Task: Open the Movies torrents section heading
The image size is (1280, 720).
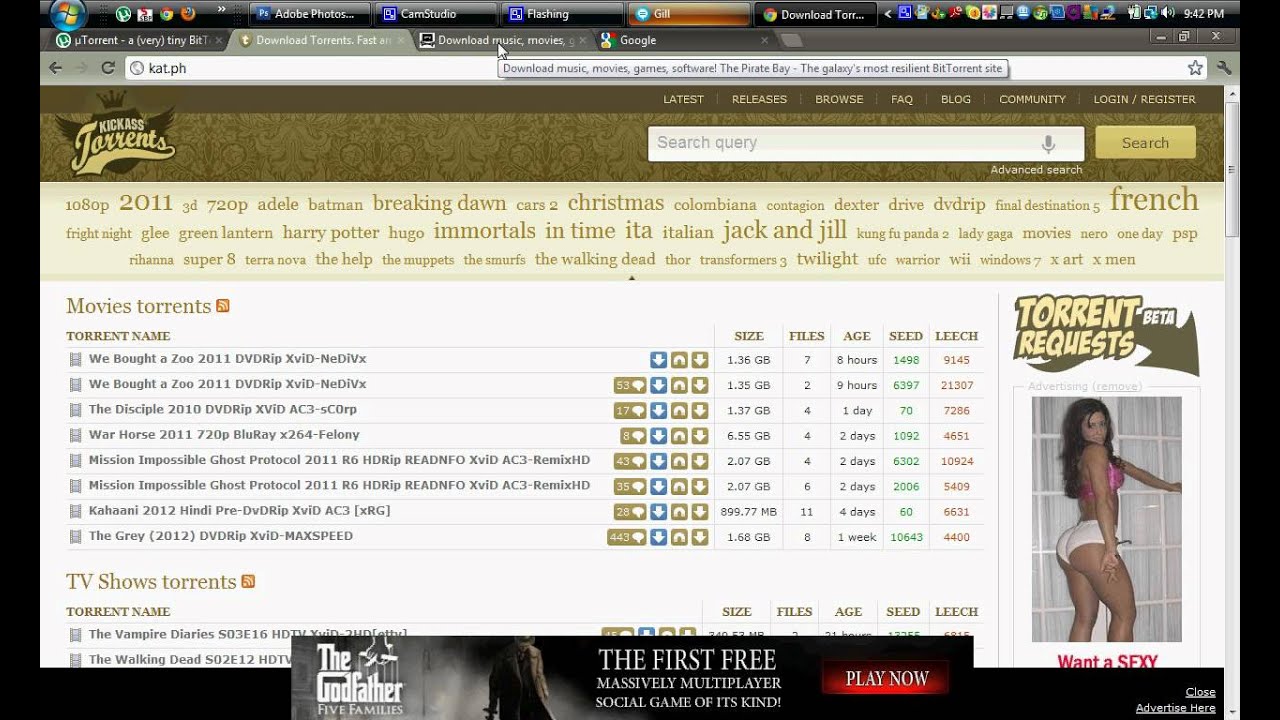Action: coord(138,306)
